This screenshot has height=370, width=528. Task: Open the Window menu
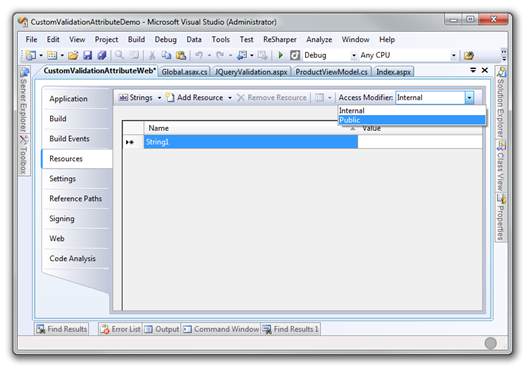tap(355, 39)
